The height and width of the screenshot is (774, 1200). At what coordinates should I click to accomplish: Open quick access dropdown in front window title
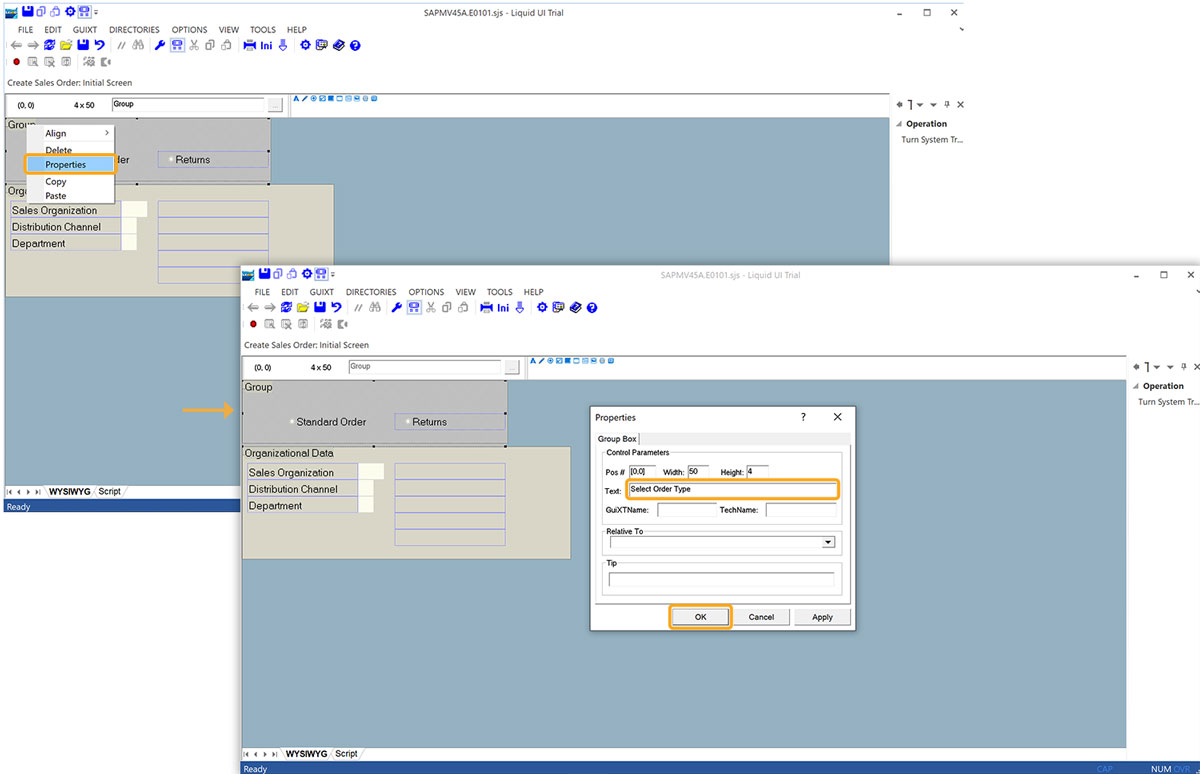pos(332,274)
